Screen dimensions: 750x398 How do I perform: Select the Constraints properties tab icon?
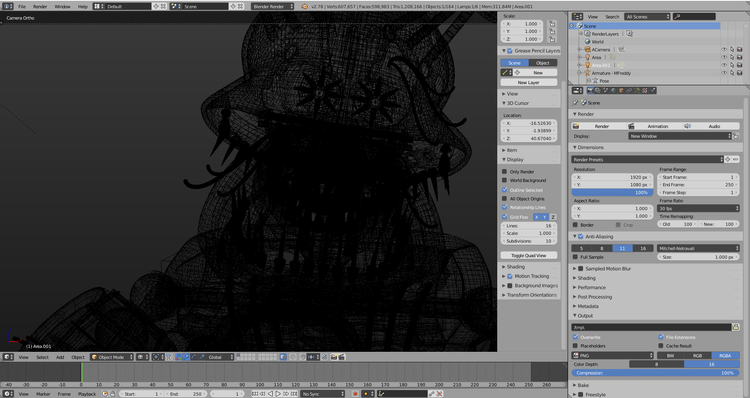coord(629,90)
